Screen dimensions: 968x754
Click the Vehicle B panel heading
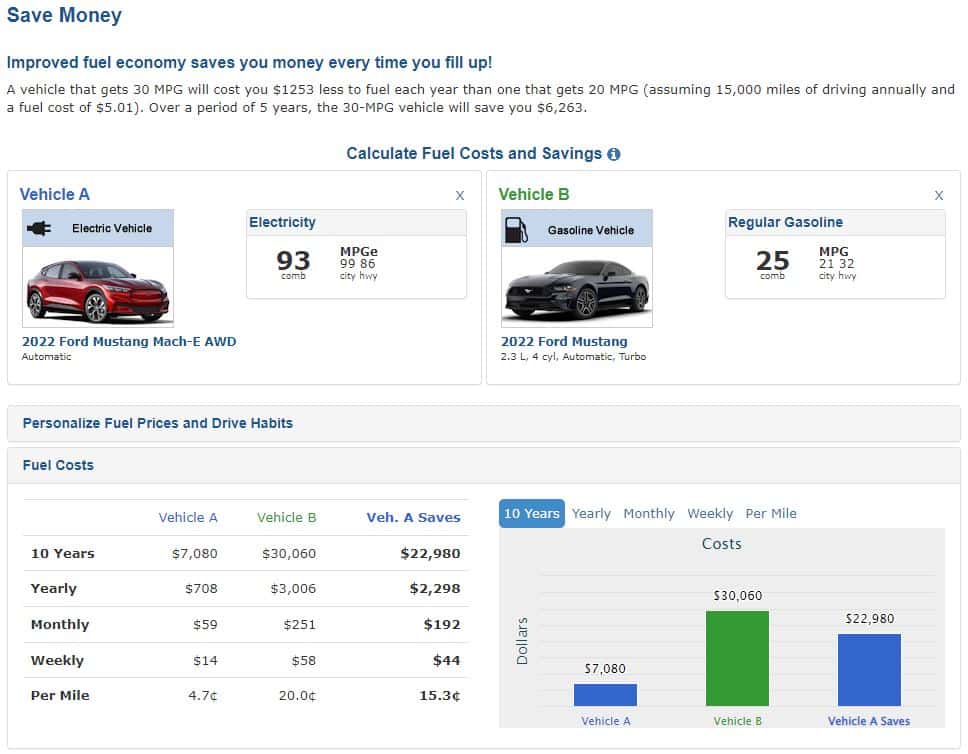(533, 195)
